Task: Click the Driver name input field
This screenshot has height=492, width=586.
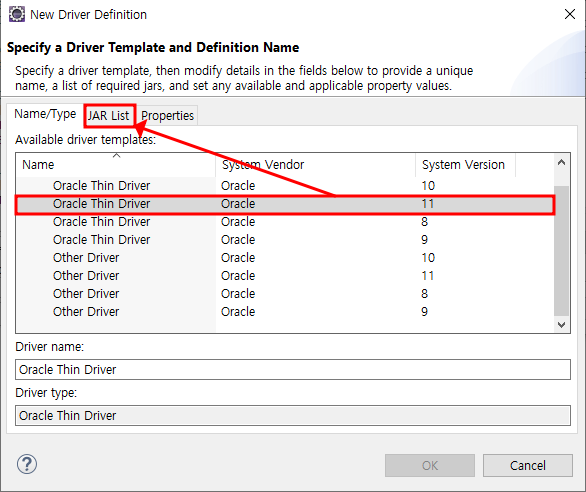Action: click(x=293, y=369)
